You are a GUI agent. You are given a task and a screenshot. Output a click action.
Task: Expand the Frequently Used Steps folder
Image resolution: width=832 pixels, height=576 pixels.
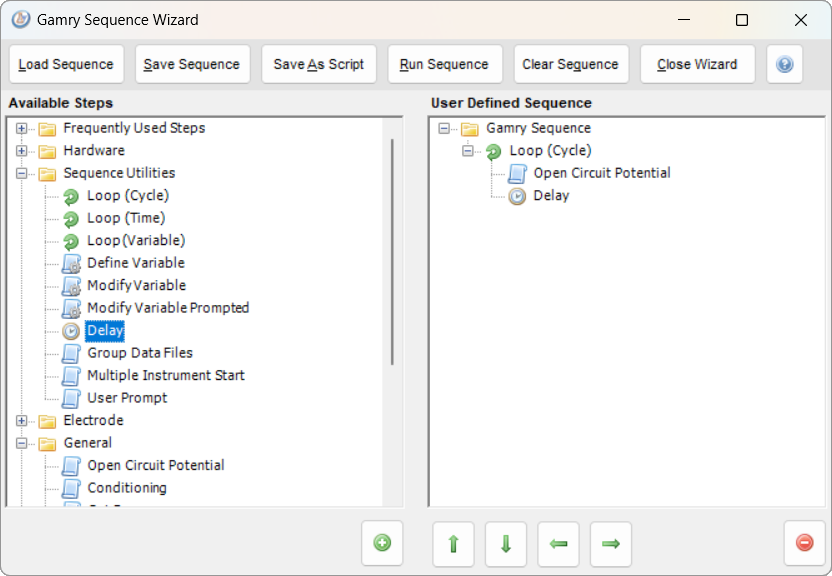point(21,128)
